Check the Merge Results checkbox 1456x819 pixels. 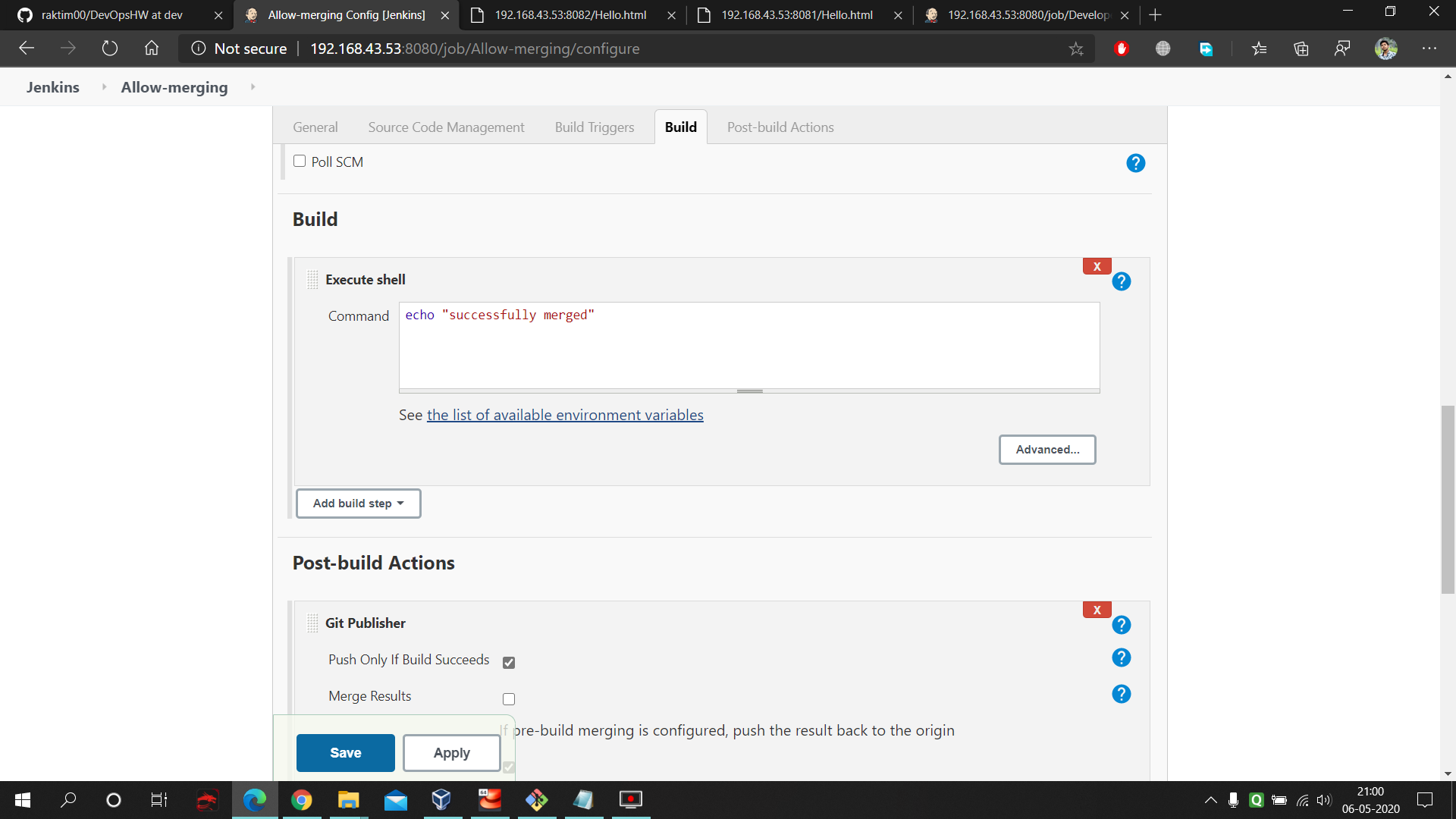point(509,698)
